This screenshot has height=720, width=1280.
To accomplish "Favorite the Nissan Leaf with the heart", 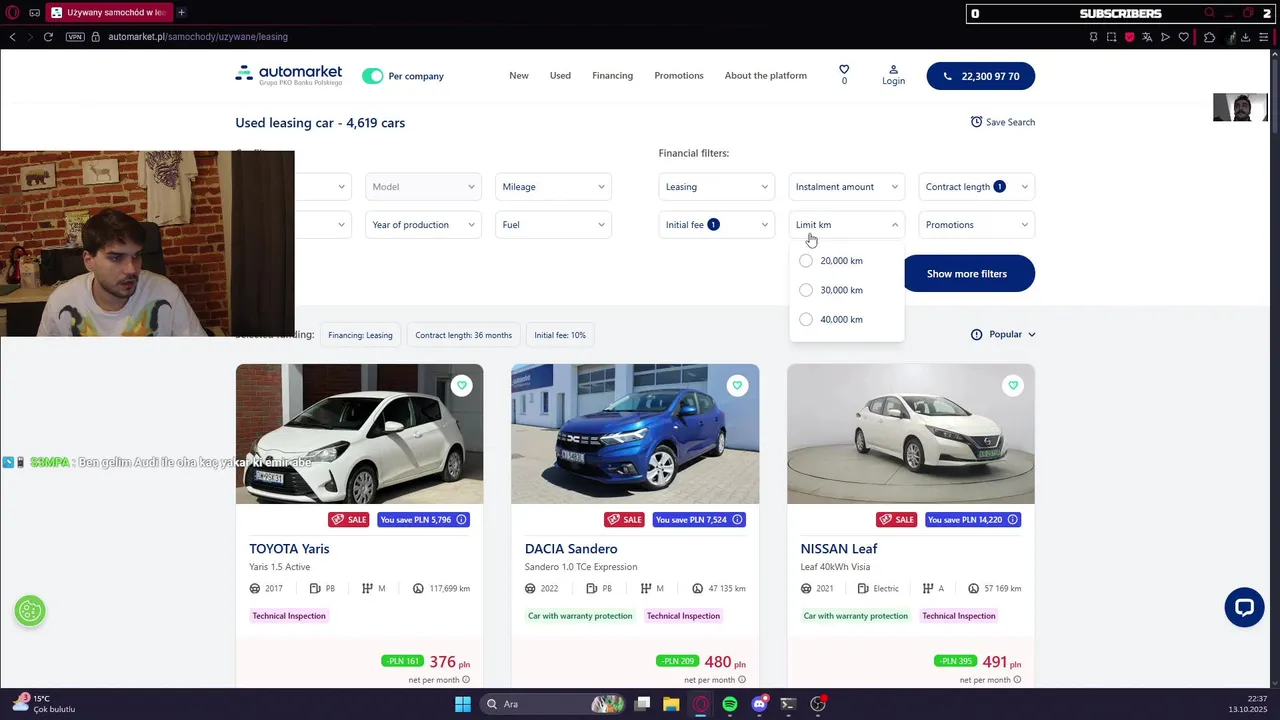I will coord(1013,385).
